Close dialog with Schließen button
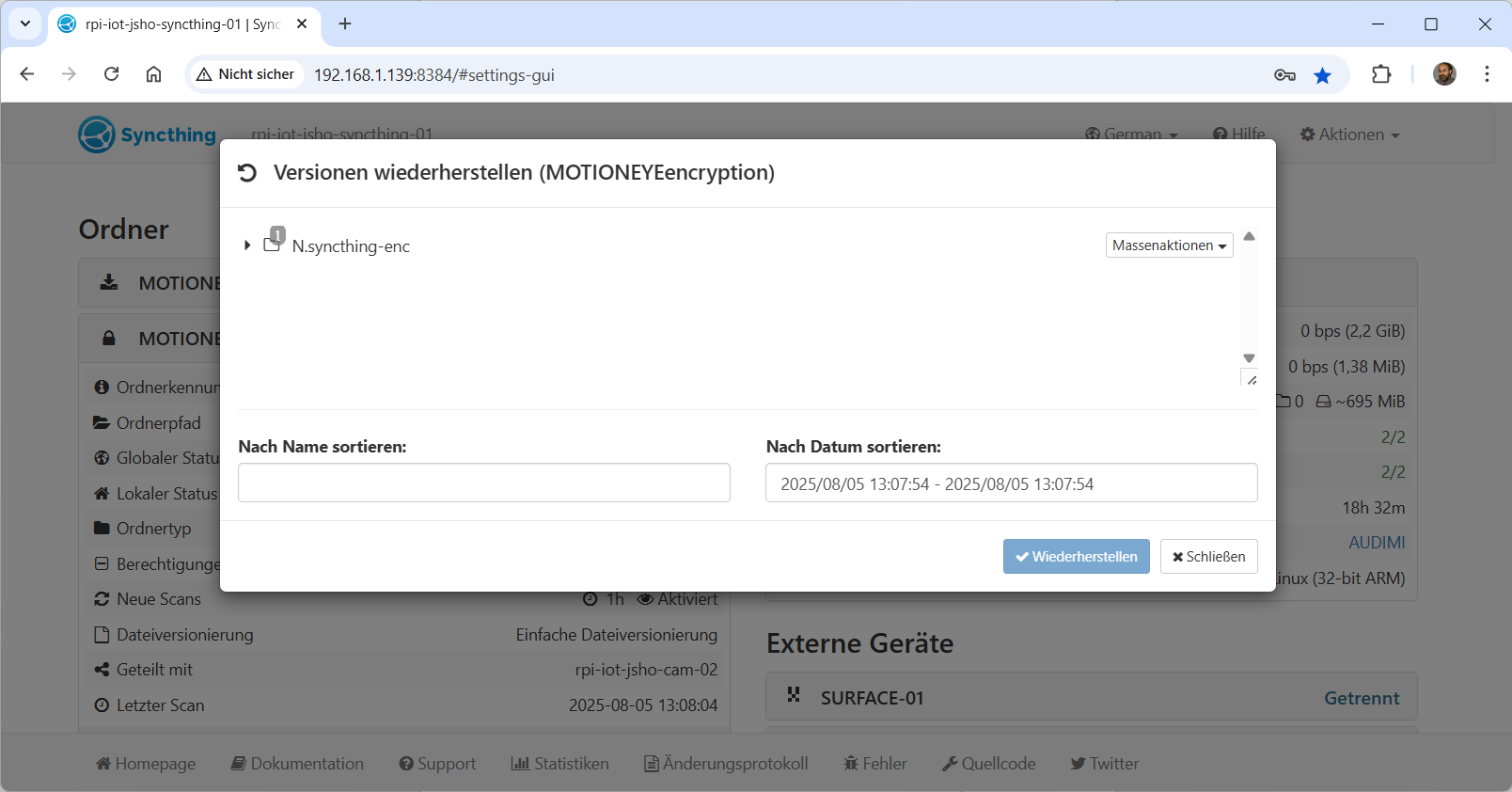 click(x=1208, y=557)
